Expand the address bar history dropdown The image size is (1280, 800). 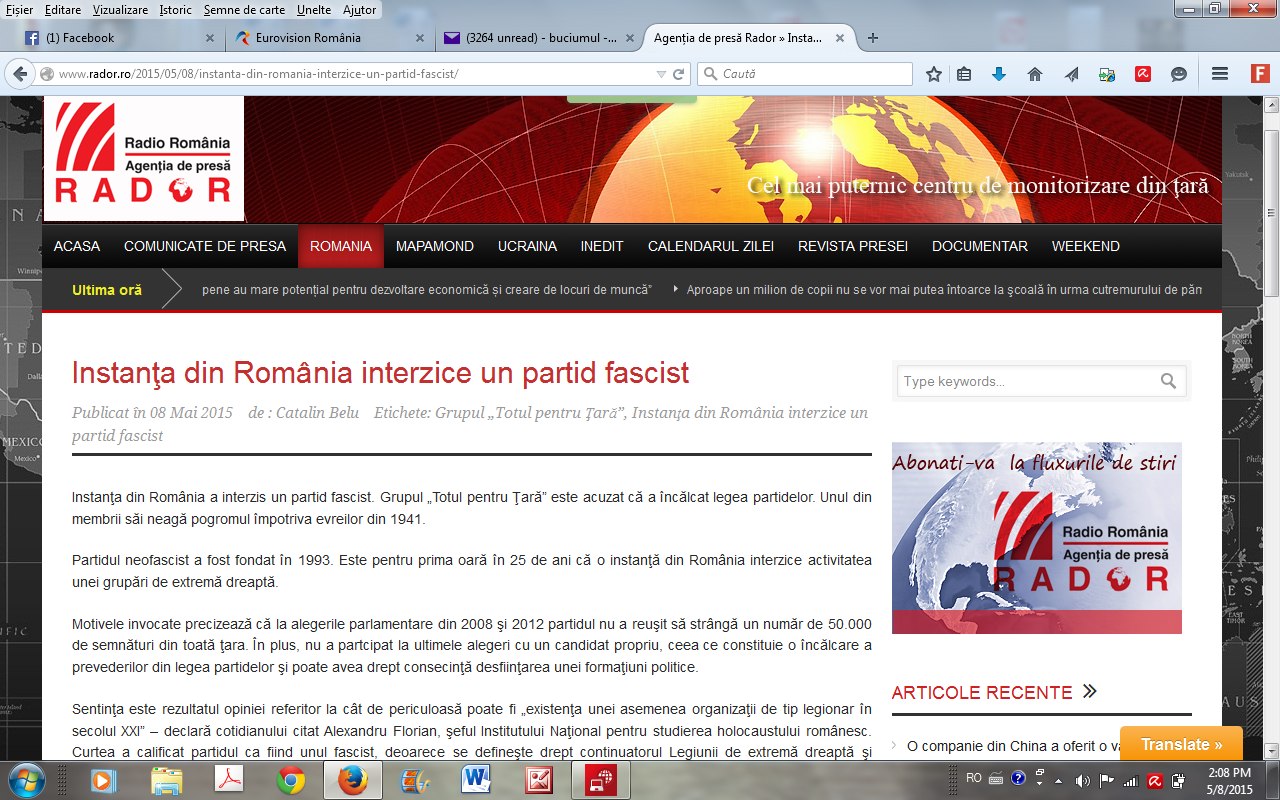[660, 74]
